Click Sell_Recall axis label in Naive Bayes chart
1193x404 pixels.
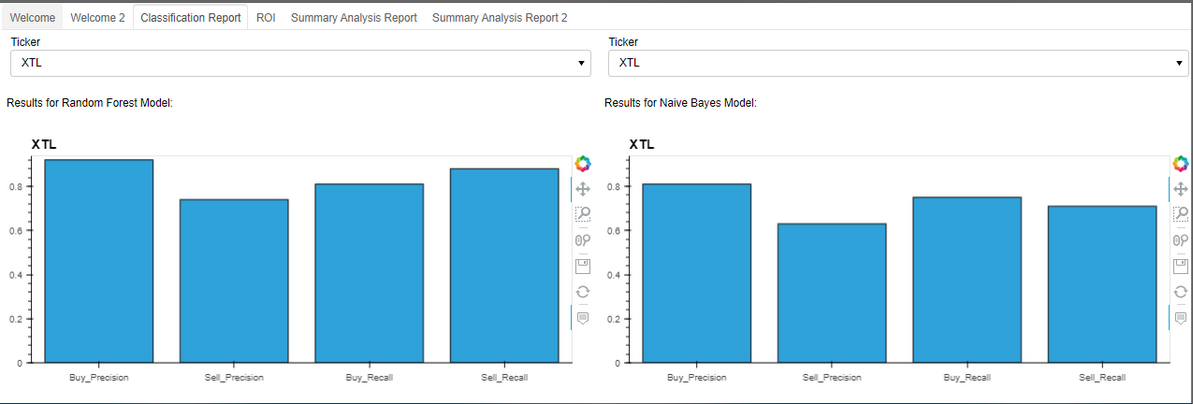(x=1102, y=377)
